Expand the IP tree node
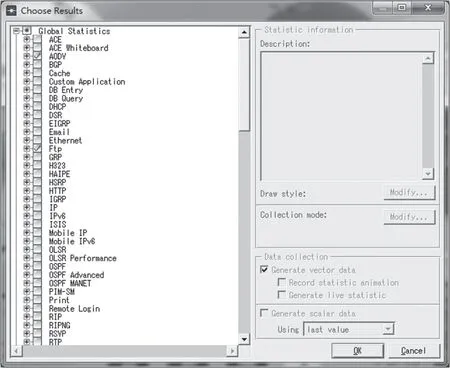This screenshot has height=368, width=450. pos(27,207)
